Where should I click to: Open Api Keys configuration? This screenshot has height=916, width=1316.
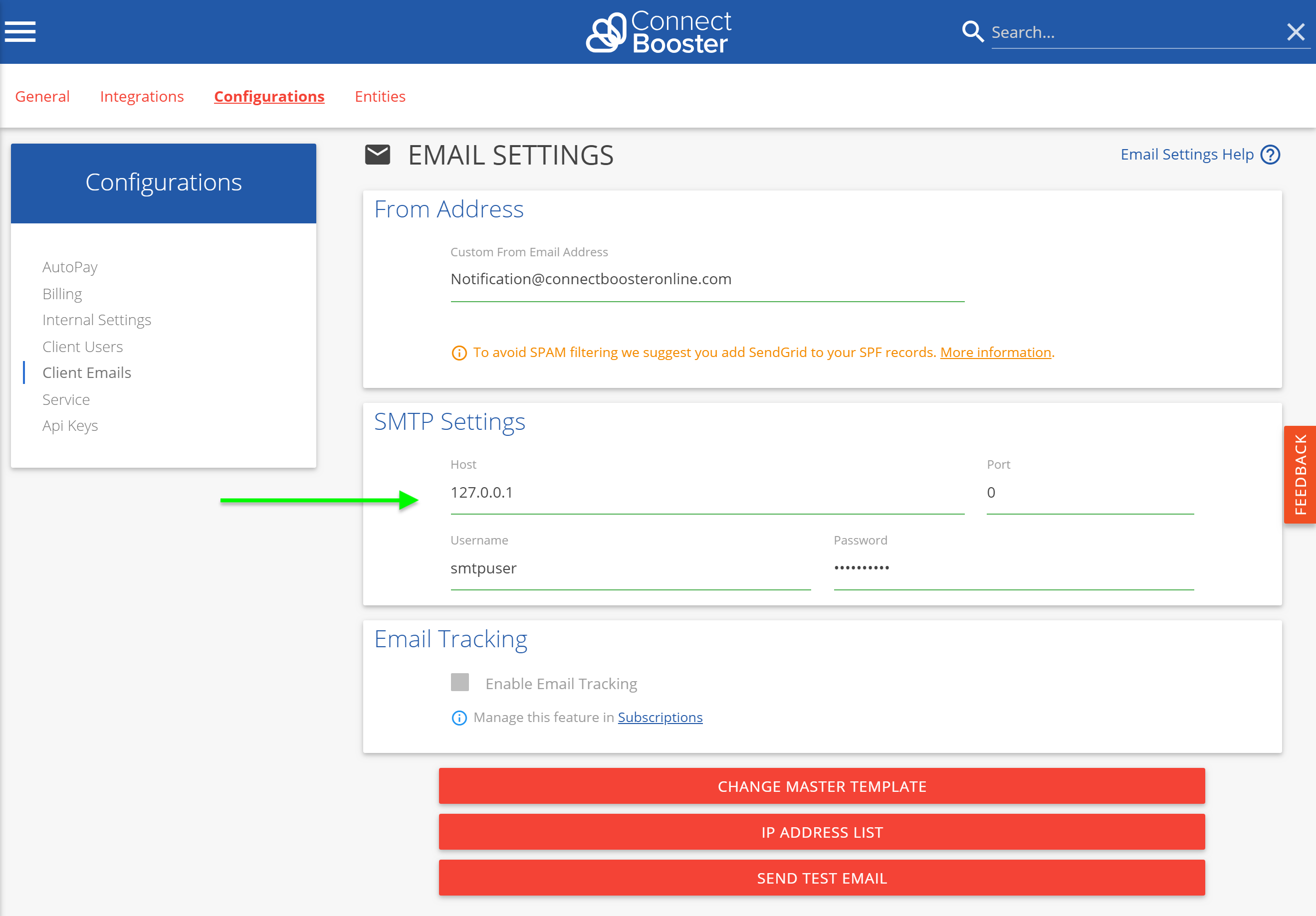click(70, 426)
